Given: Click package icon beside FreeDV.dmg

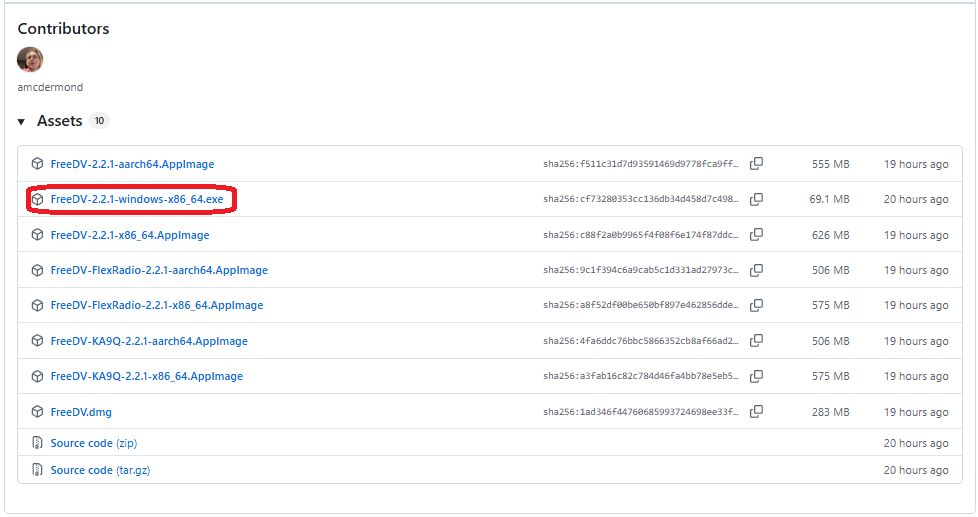Looking at the screenshot, I should click(x=37, y=412).
